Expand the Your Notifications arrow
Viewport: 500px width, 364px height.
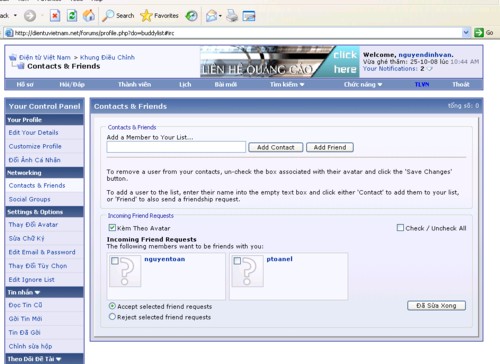[430, 69]
